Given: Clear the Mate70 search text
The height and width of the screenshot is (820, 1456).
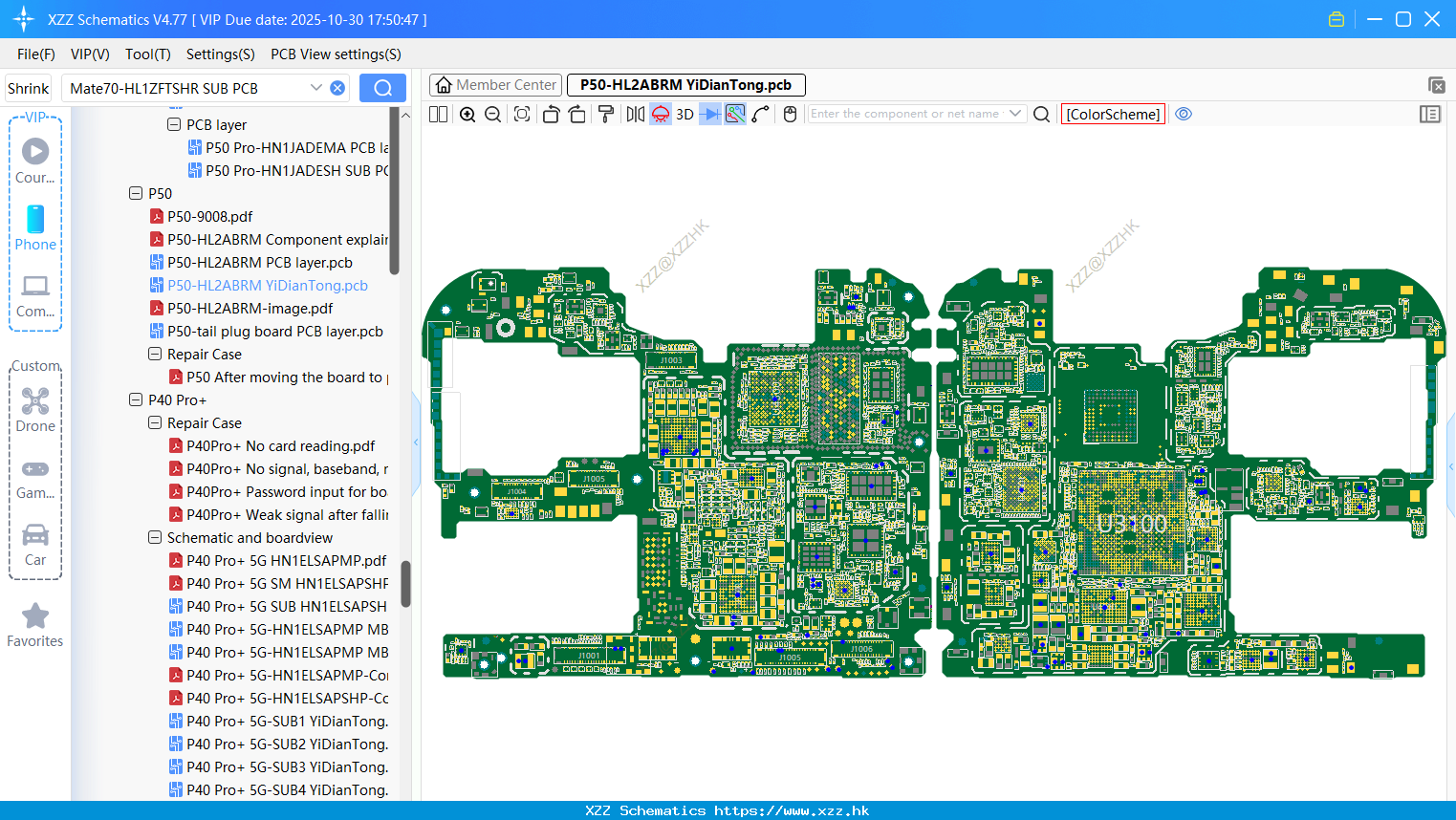Looking at the screenshot, I should click(x=337, y=88).
